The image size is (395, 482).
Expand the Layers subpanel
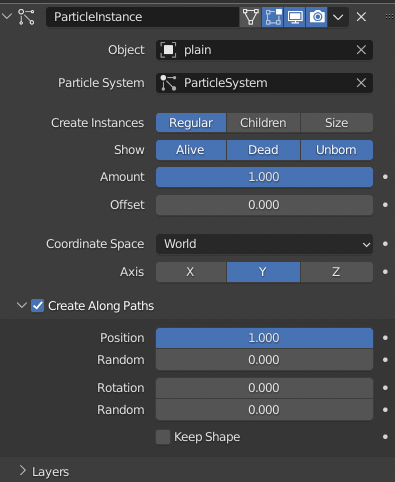22,471
